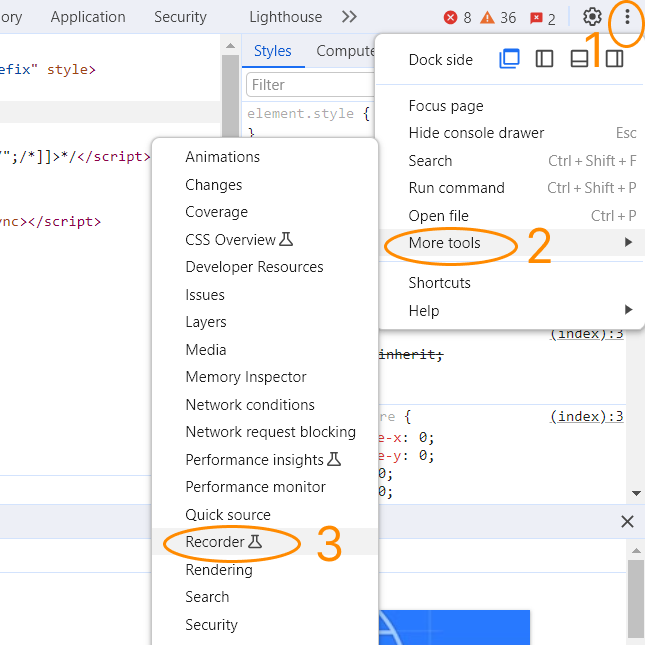Viewport: 645px width, 645px height.
Task: Choose Shortcuts in the DevTools menu
Action: [x=439, y=283]
